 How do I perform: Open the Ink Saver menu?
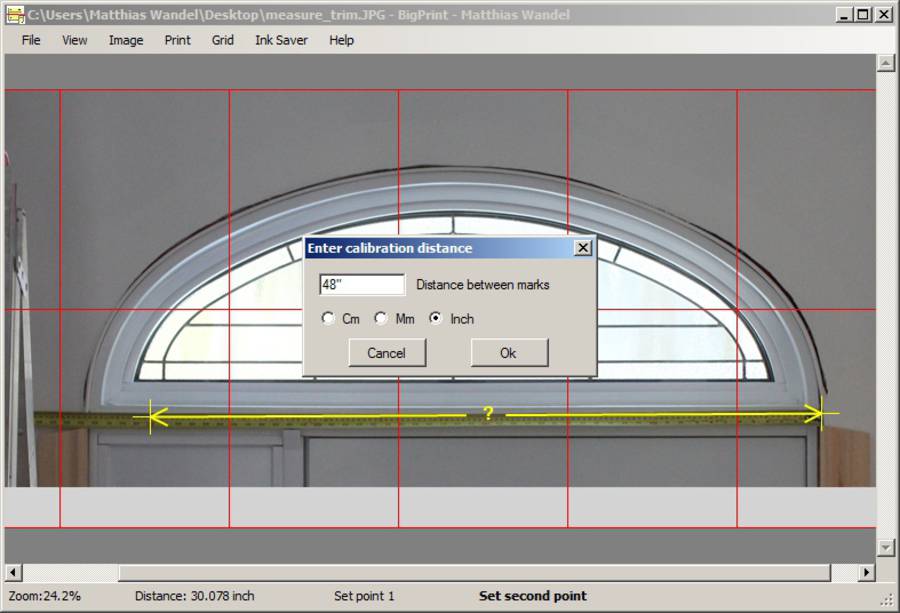[281, 40]
